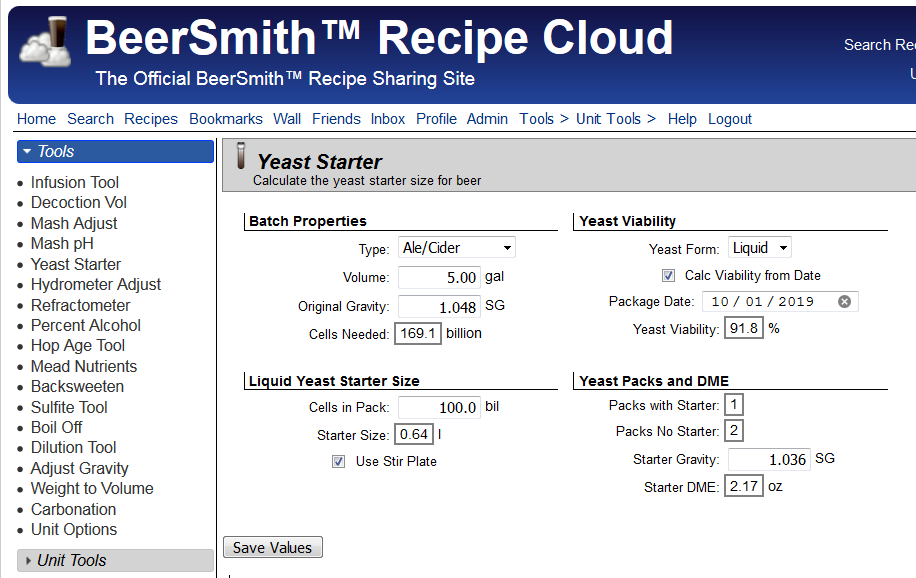
Task: Open the Mead Nutrients tool
Action: 84,366
